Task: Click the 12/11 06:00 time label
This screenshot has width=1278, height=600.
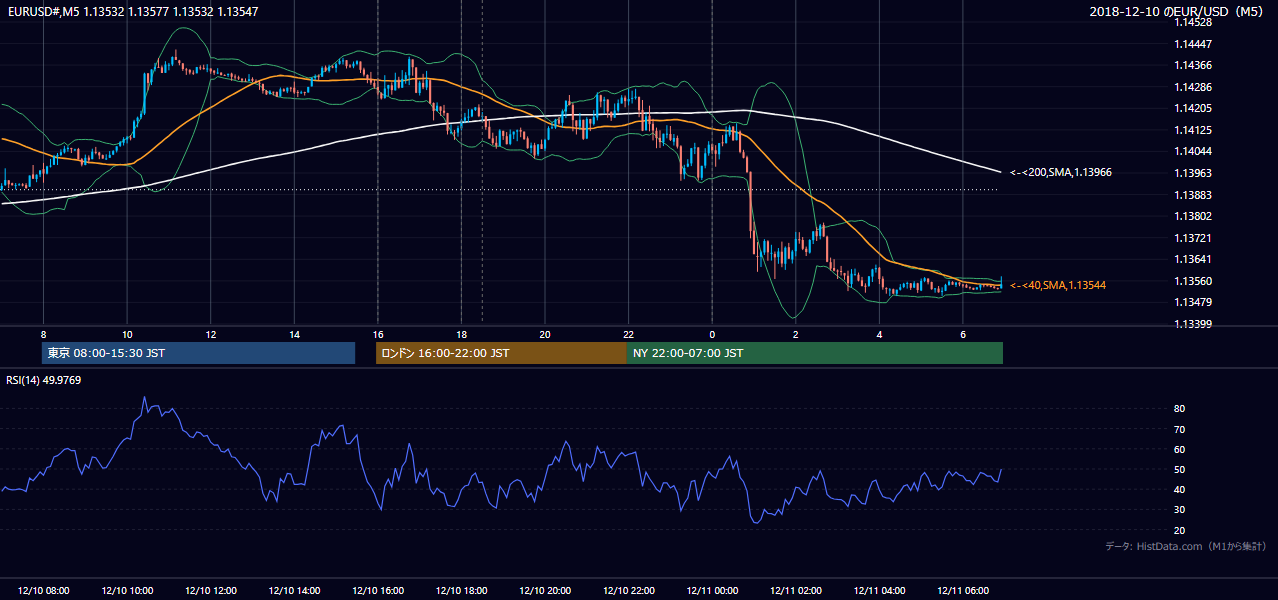Action: [x=962, y=591]
